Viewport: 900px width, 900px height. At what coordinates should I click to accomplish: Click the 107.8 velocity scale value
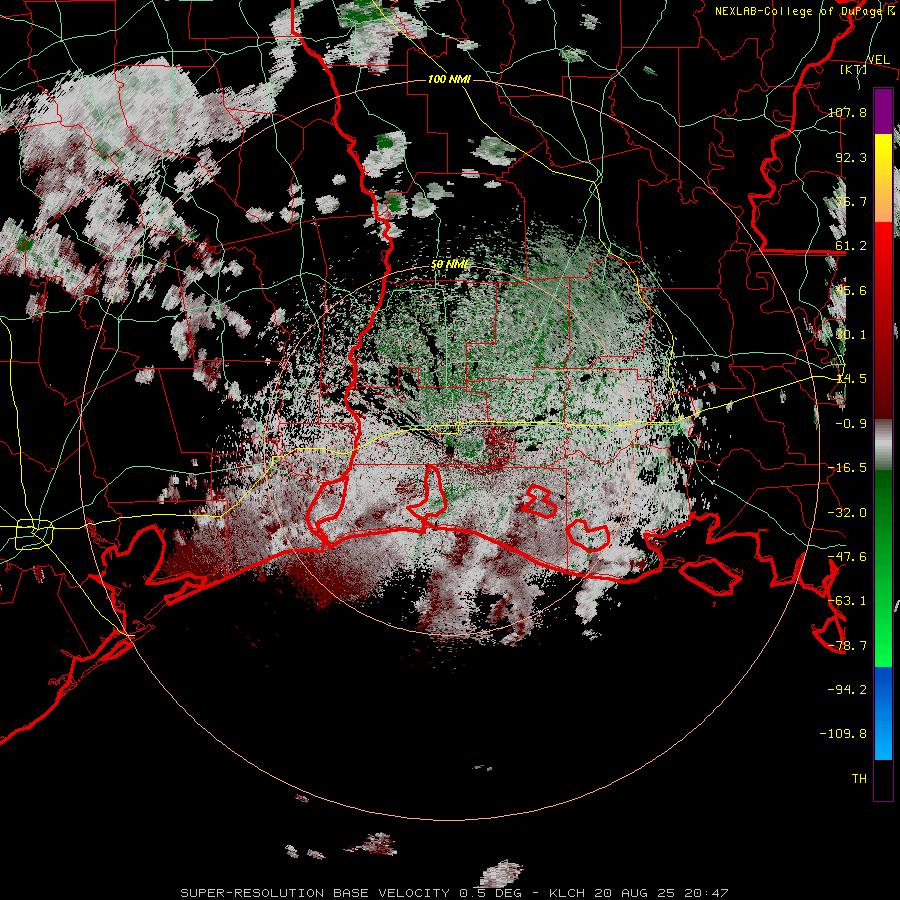click(847, 112)
